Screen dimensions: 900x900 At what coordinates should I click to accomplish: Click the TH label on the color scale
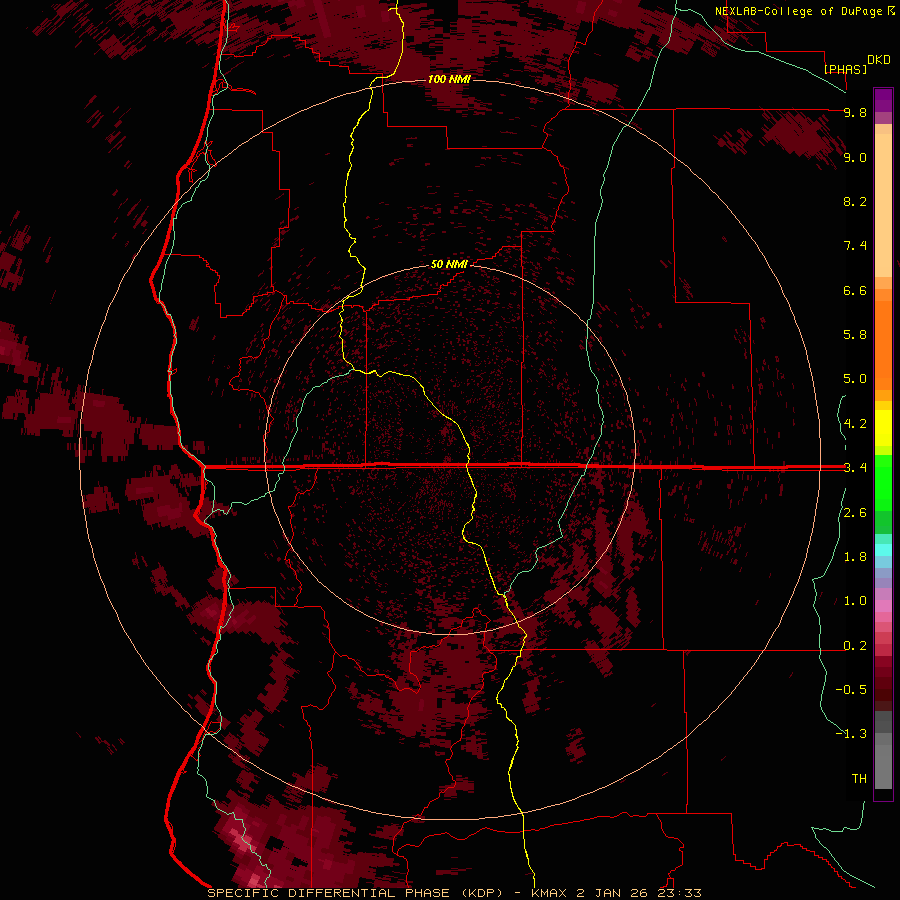point(859,779)
